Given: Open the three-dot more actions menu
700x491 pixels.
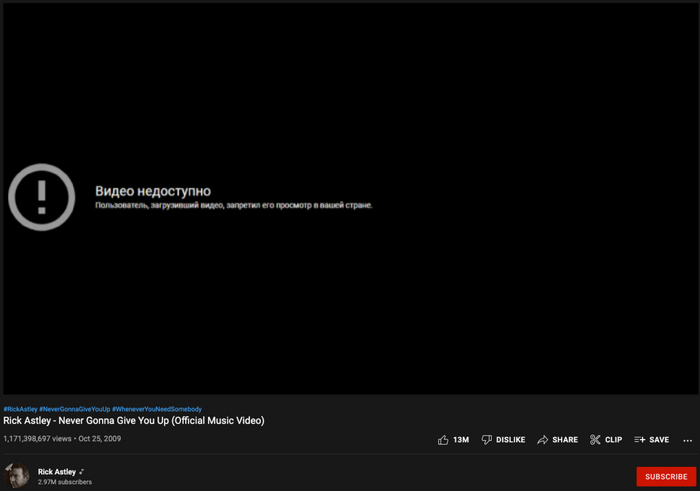Looking at the screenshot, I should pos(687,440).
